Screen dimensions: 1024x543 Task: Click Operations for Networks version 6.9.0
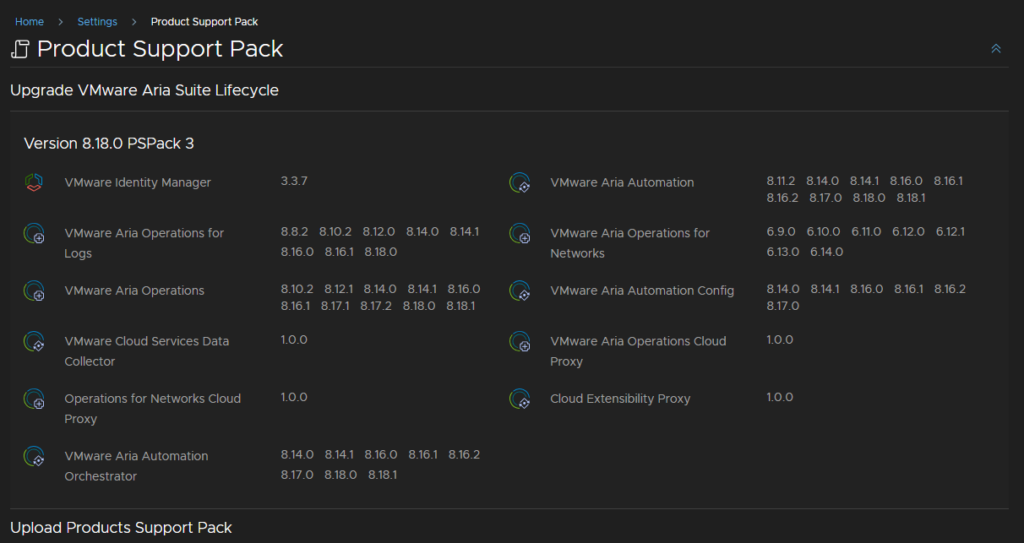coord(781,232)
